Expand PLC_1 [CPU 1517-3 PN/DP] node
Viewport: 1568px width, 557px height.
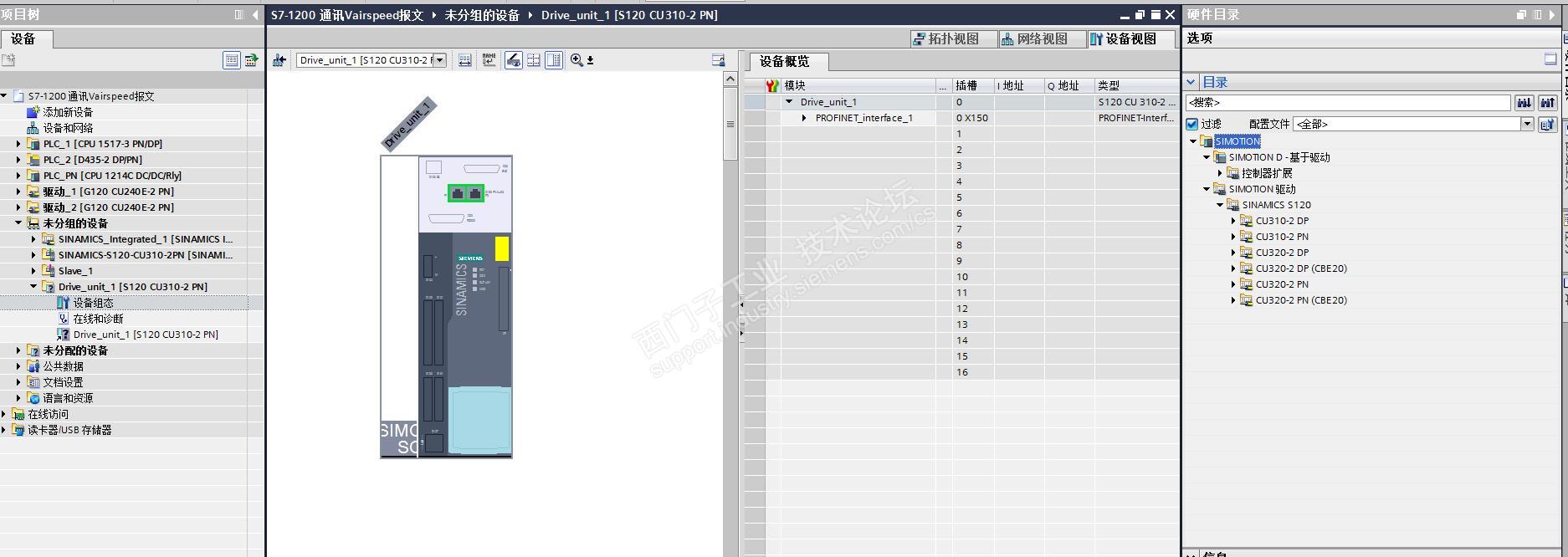pyautogui.click(x=18, y=144)
